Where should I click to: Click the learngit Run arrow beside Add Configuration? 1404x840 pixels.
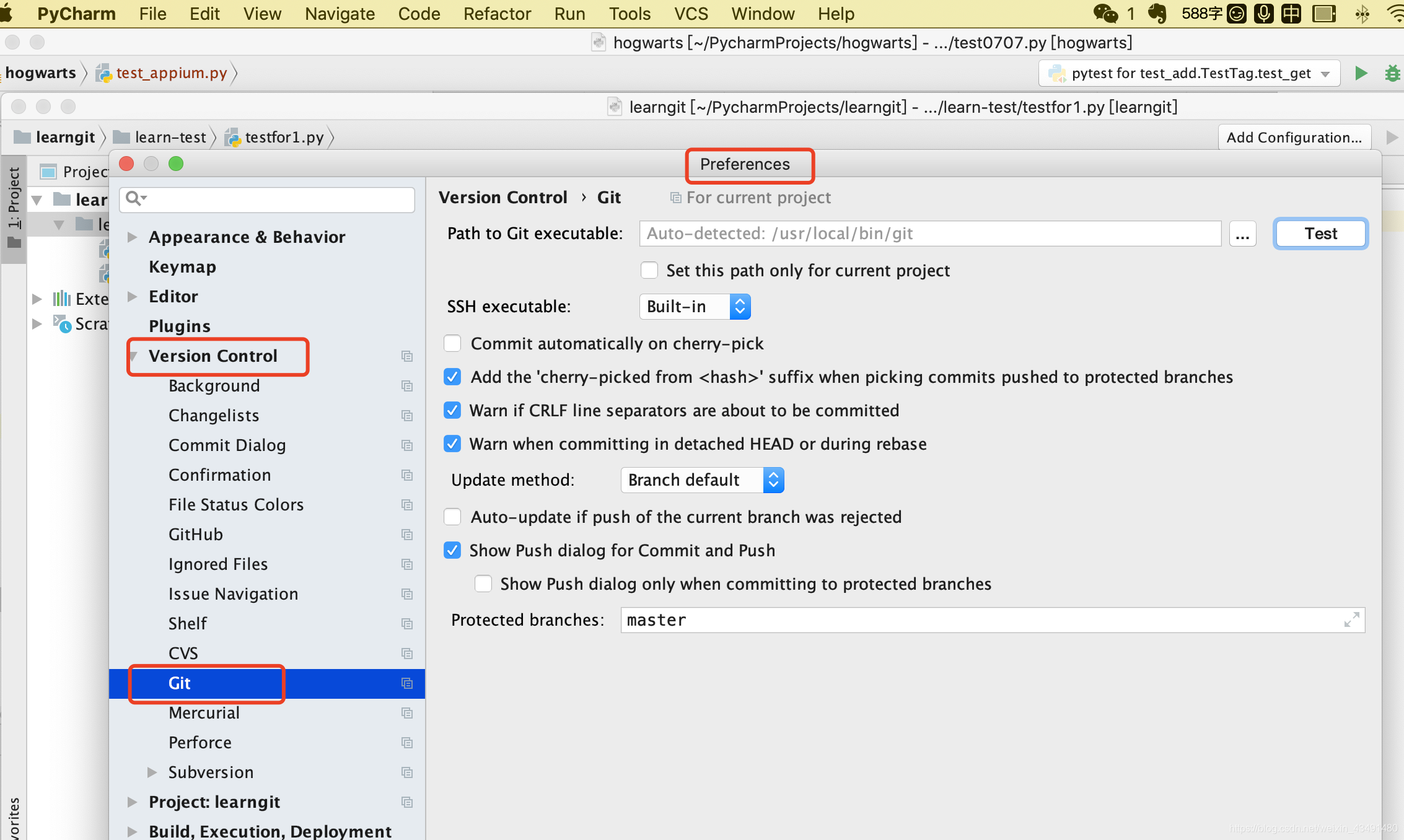click(1392, 138)
